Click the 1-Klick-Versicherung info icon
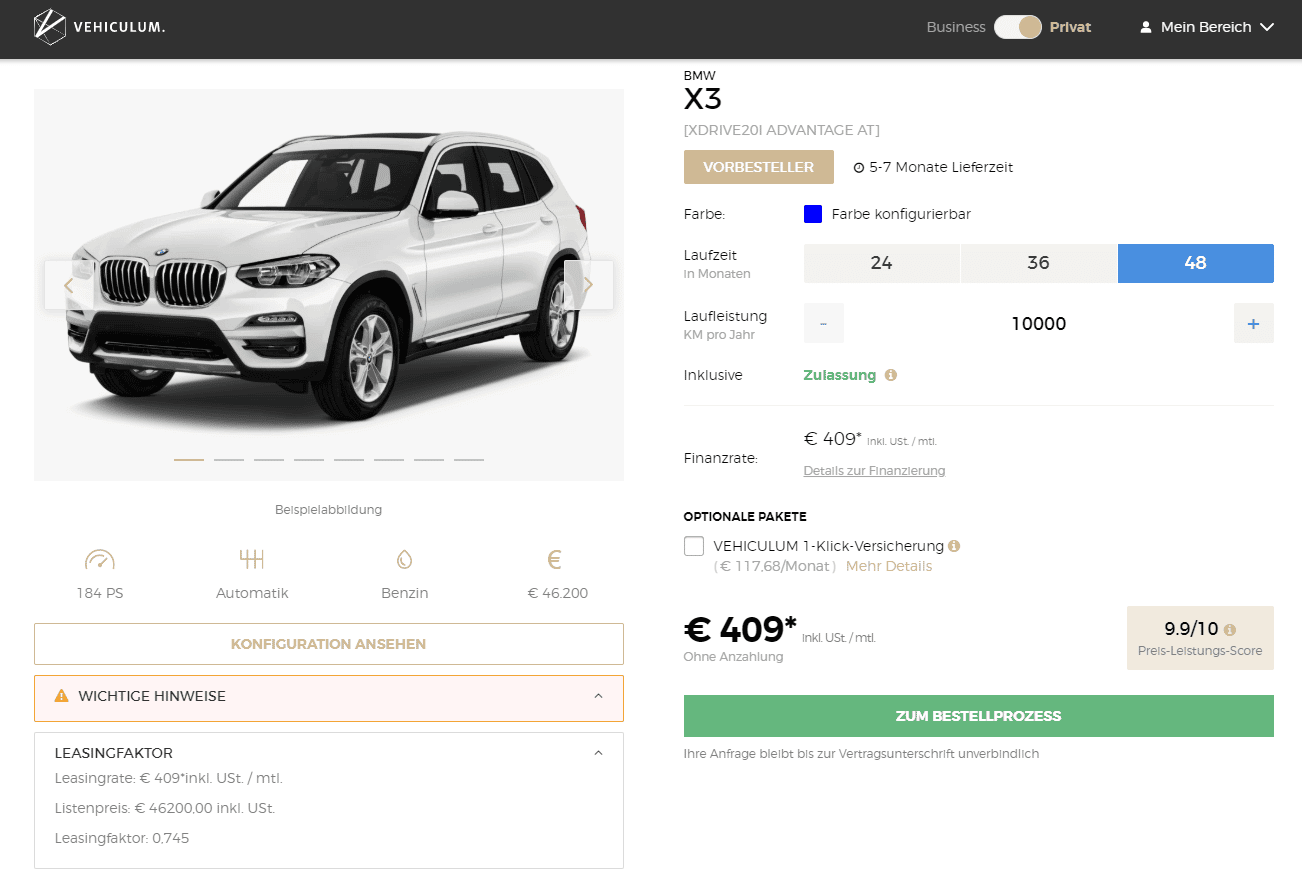 coord(954,546)
